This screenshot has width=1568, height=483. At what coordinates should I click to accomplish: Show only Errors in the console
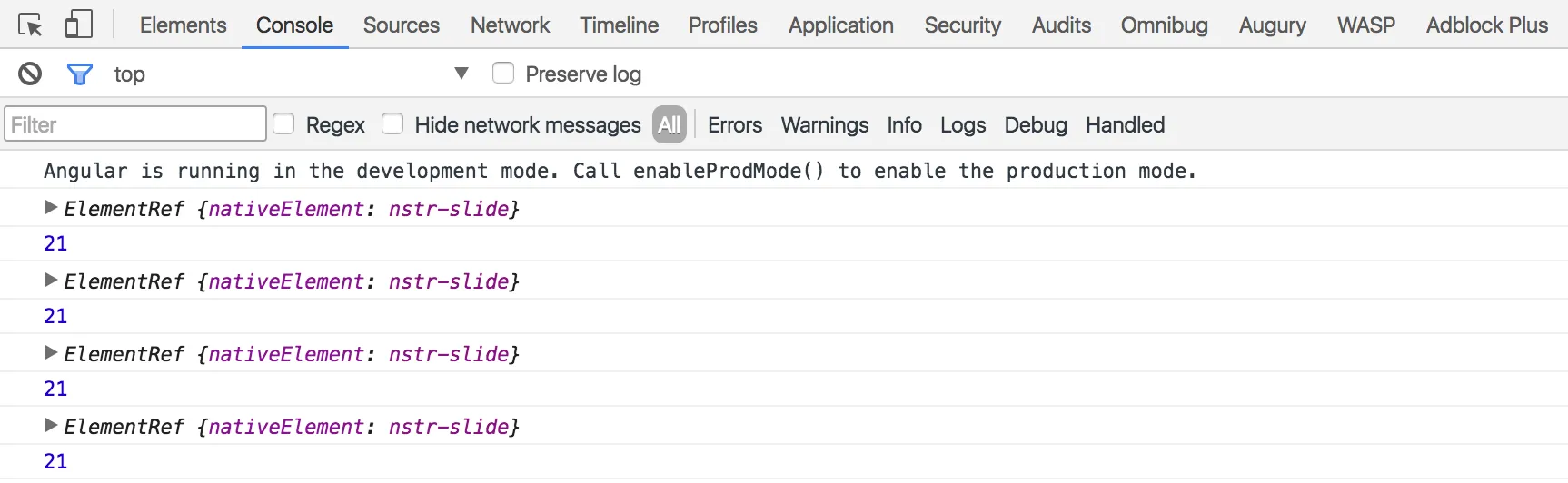tap(734, 124)
